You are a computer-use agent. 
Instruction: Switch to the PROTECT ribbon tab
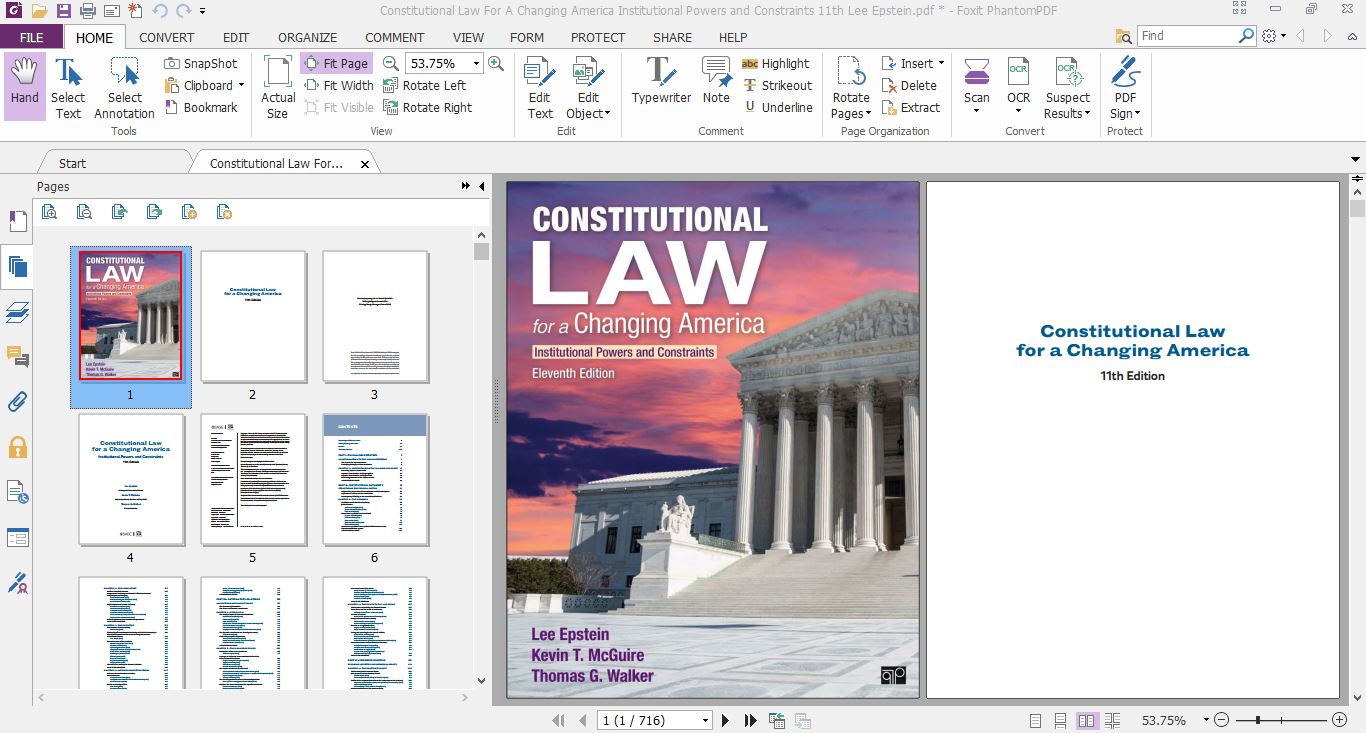click(x=597, y=37)
